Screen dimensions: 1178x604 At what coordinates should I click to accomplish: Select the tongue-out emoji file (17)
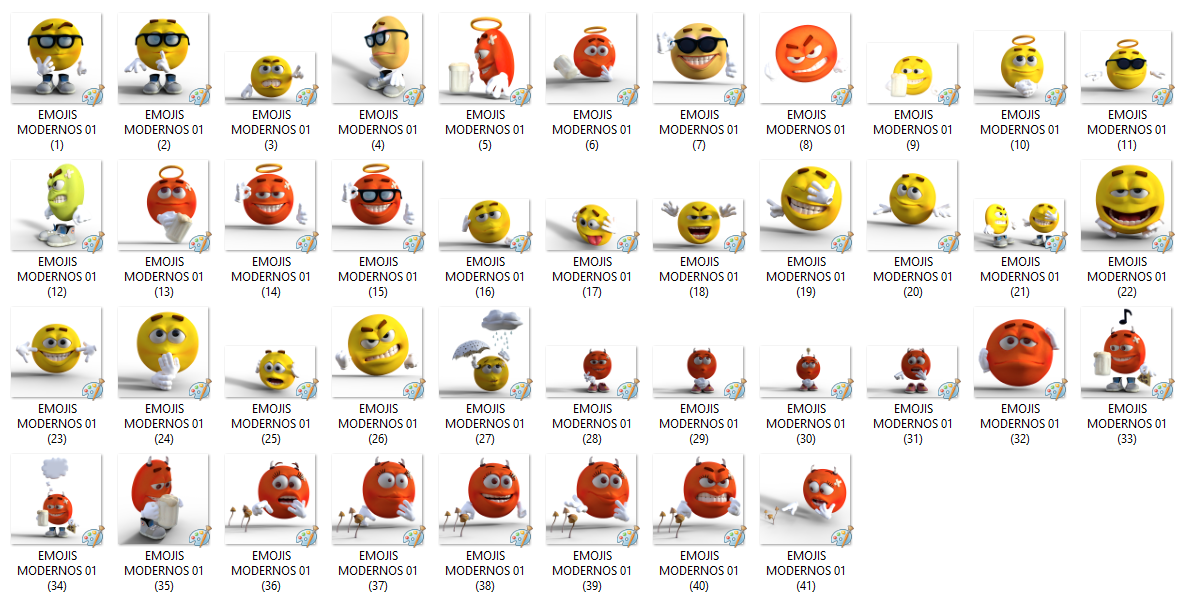point(591,224)
